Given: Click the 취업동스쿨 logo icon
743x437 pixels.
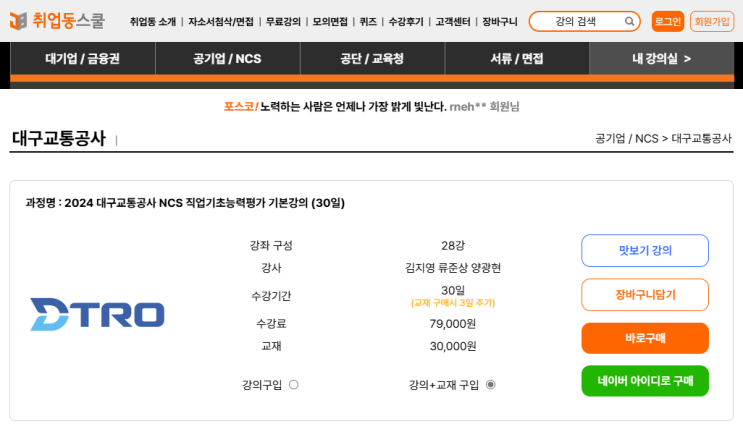Looking at the screenshot, I should tap(18, 21).
